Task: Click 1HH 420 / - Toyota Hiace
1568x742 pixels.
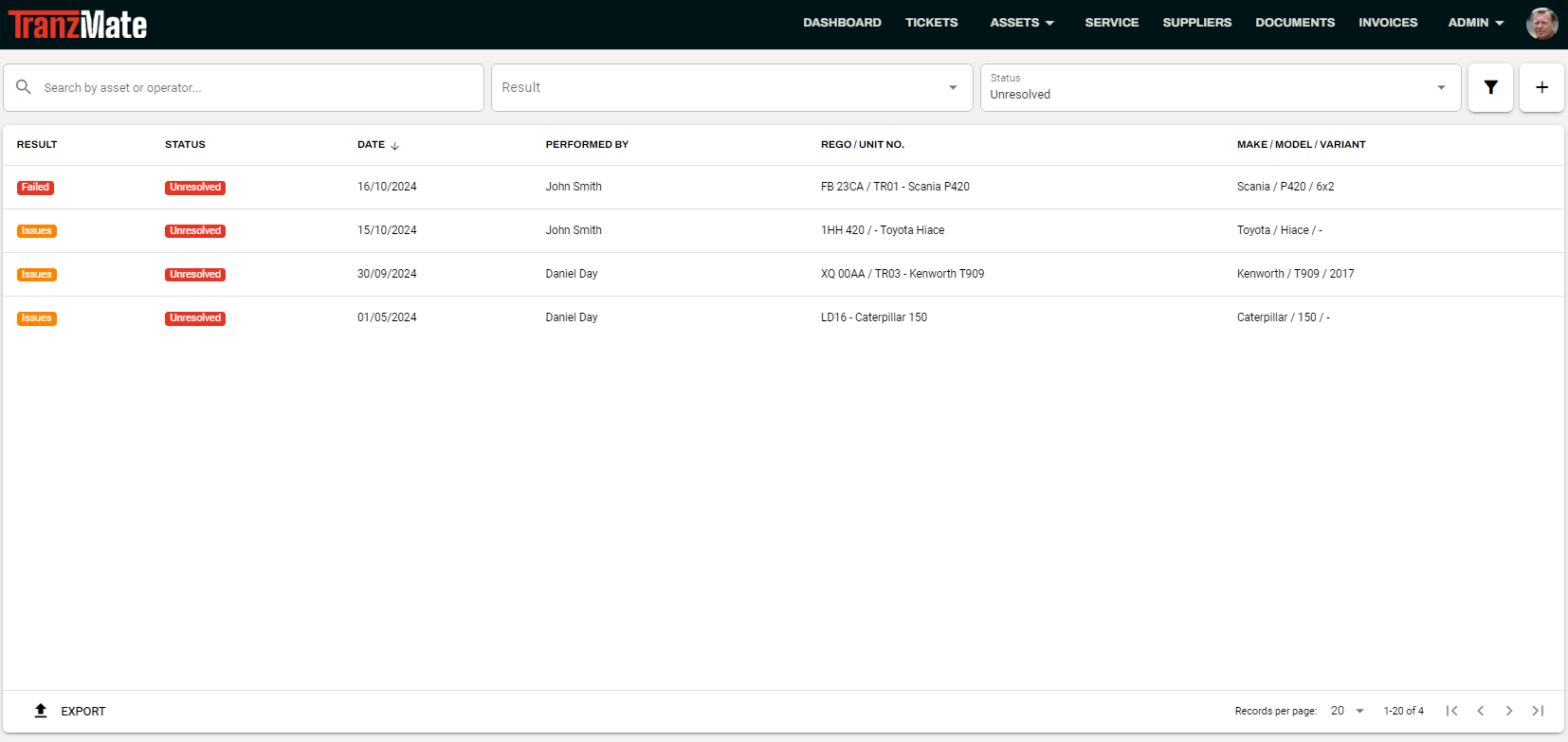Action: click(883, 230)
